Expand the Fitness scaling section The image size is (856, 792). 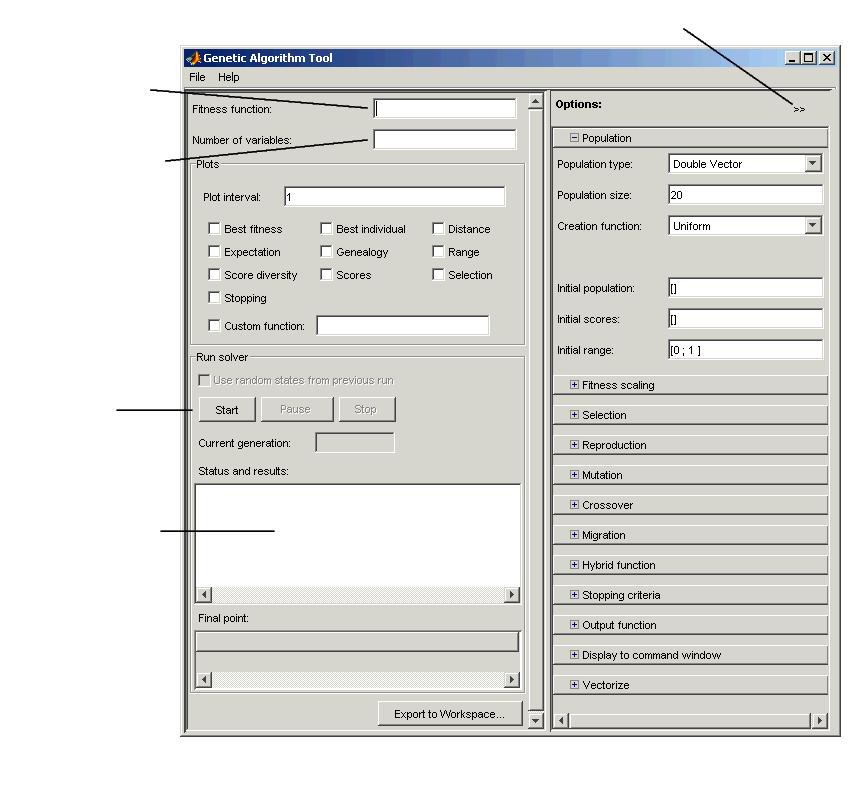pyautogui.click(x=574, y=385)
